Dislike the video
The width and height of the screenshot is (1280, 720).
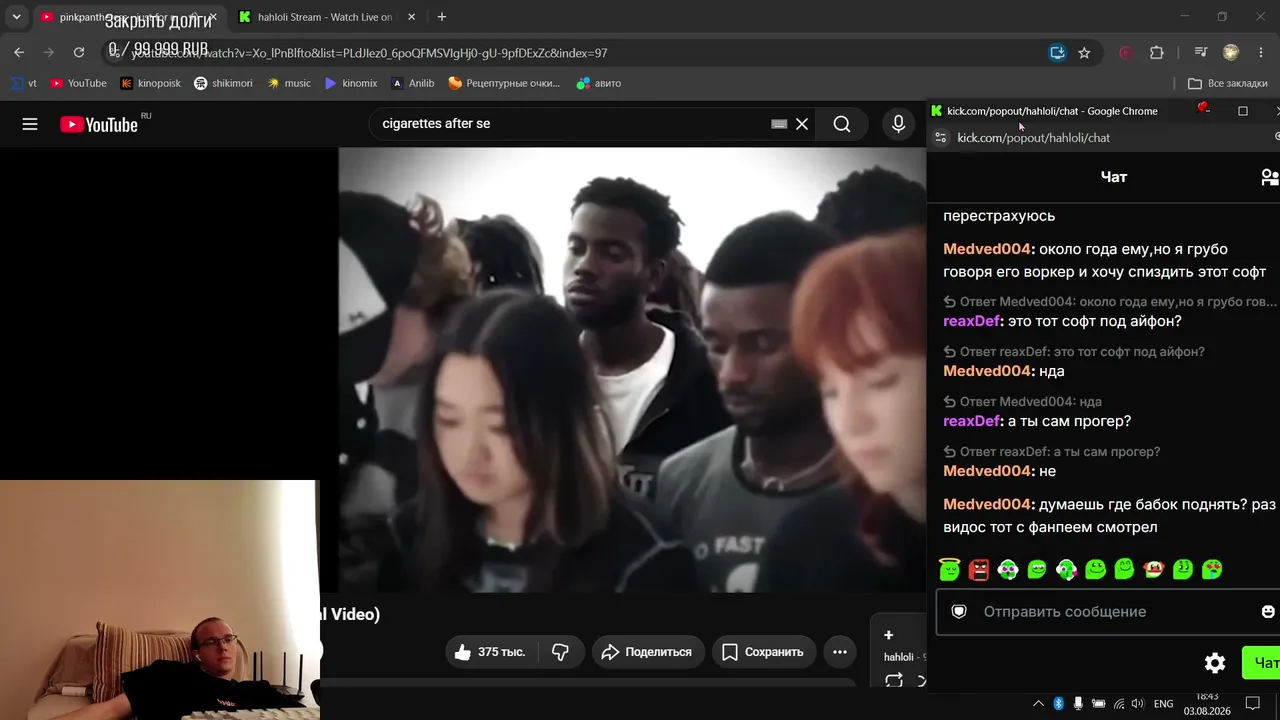tap(560, 652)
